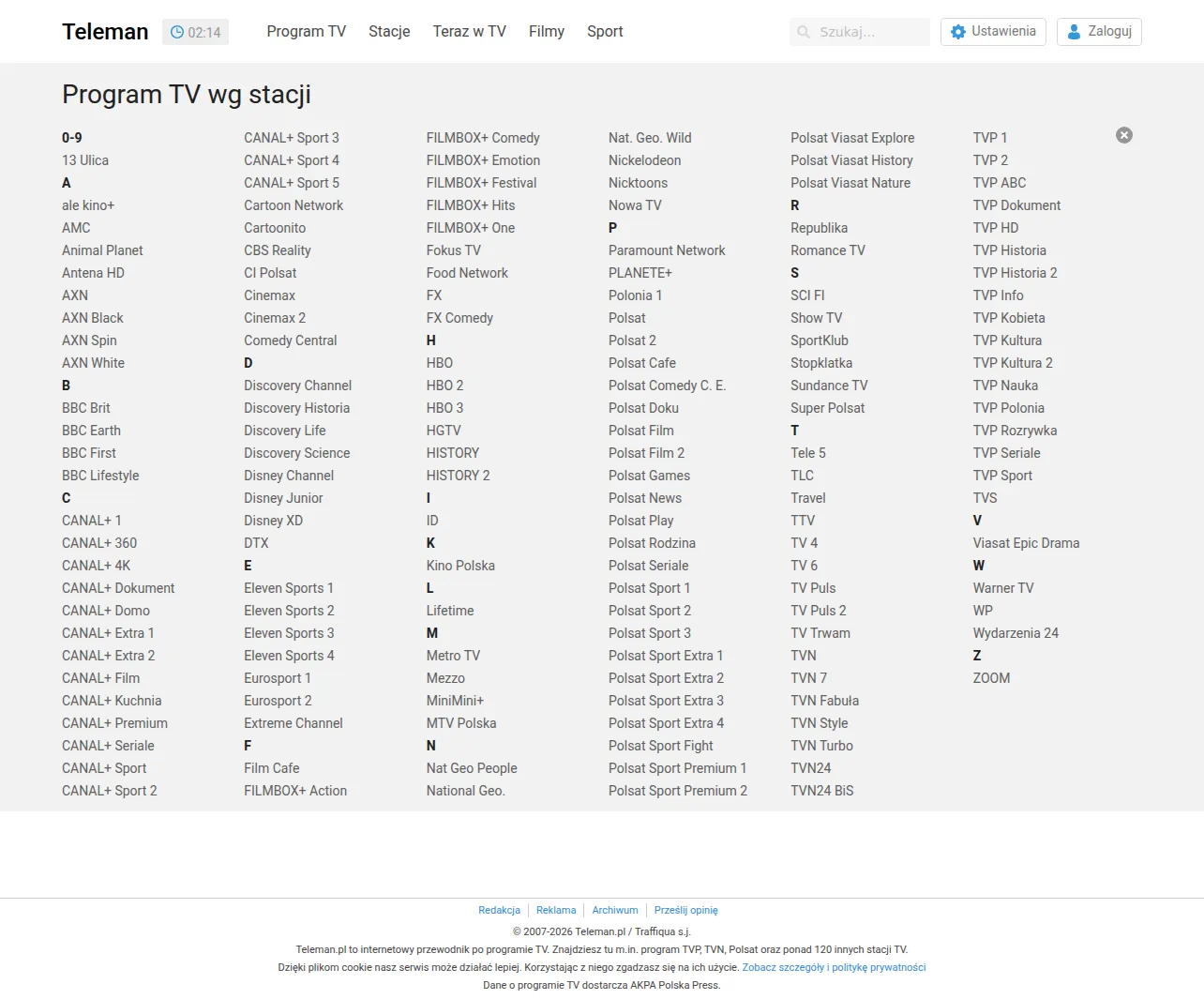Open Kino Polska station
Viewport: 1204px width, 999px height.
pyautogui.click(x=460, y=566)
